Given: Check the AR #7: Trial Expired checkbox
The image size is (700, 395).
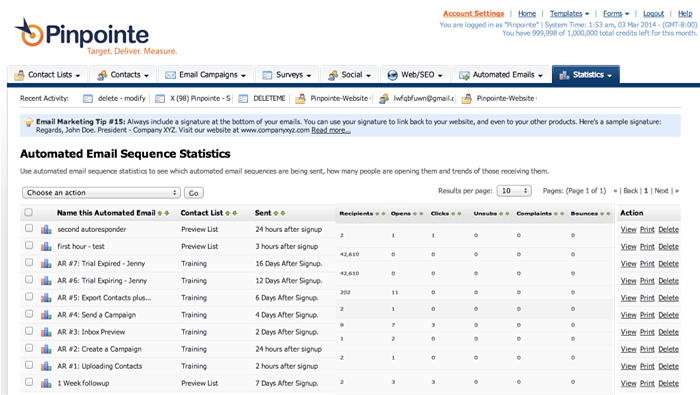Looking at the screenshot, I should coord(29,262).
